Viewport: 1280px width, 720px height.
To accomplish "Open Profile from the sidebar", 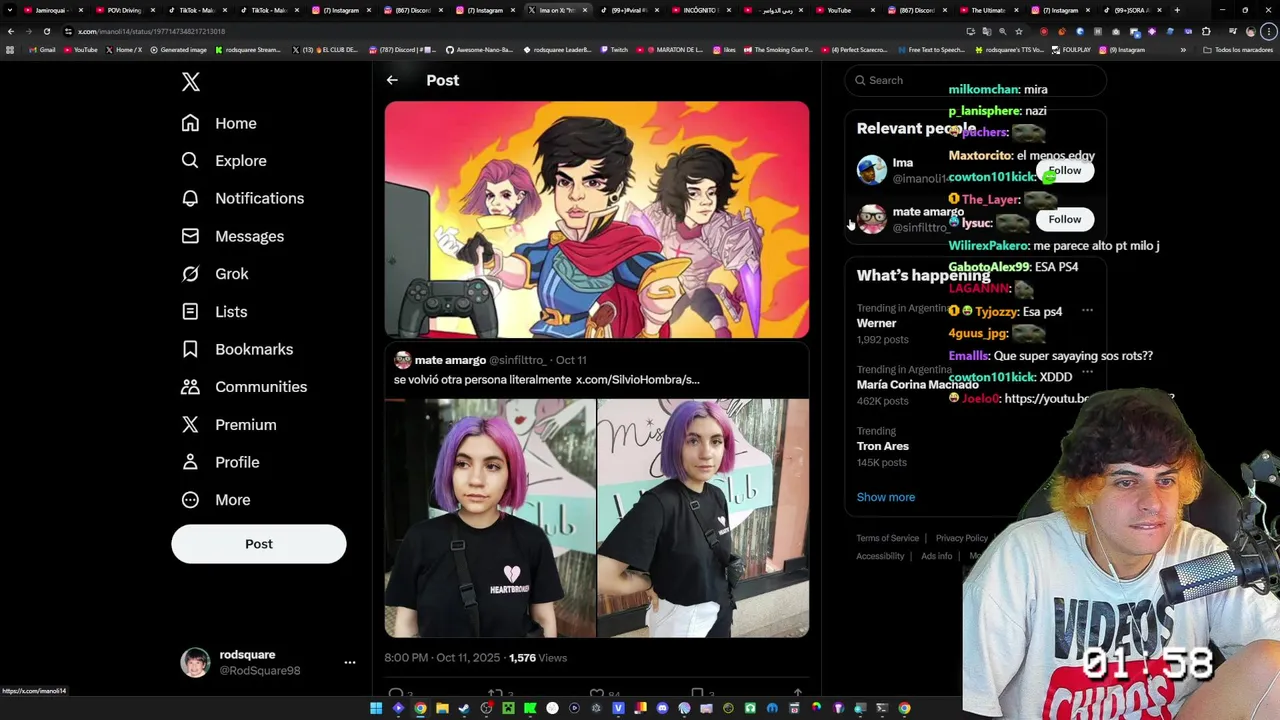I will tap(220, 462).
